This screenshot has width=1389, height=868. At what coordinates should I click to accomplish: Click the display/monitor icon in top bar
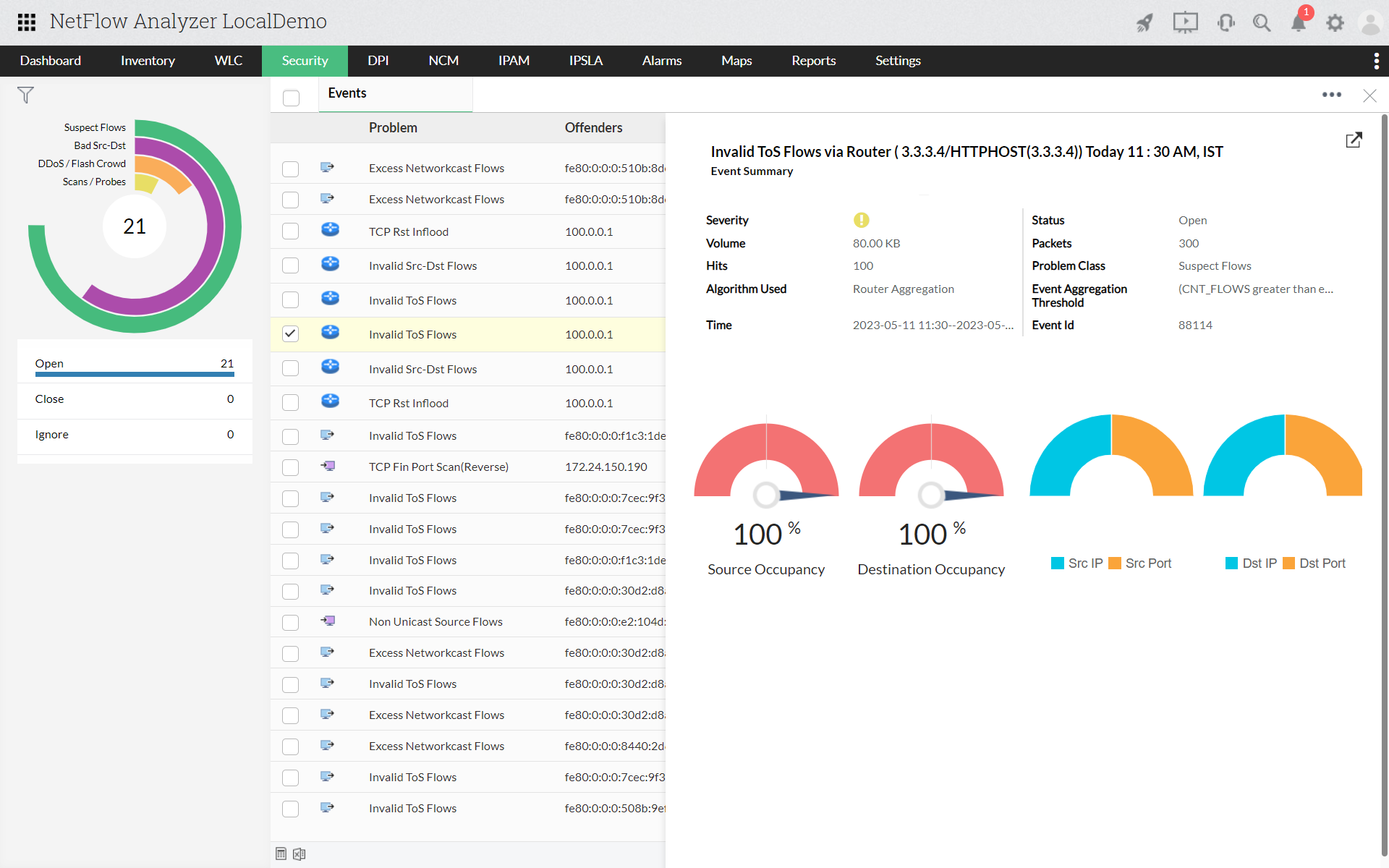(x=1184, y=22)
